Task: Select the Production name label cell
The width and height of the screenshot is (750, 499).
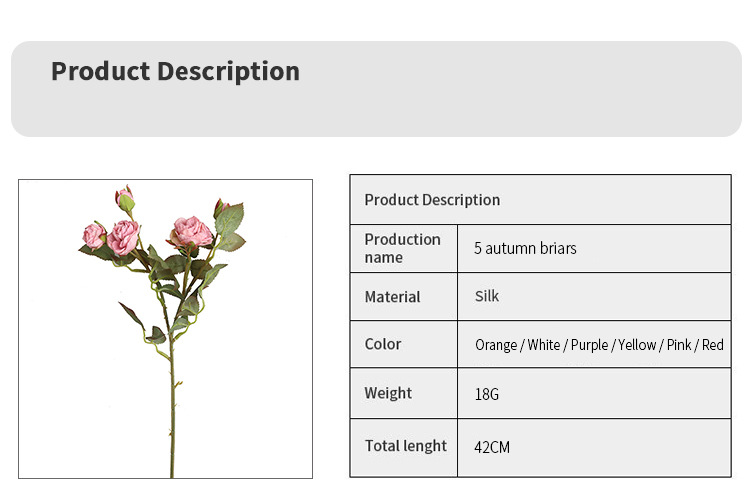Action: 403,248
